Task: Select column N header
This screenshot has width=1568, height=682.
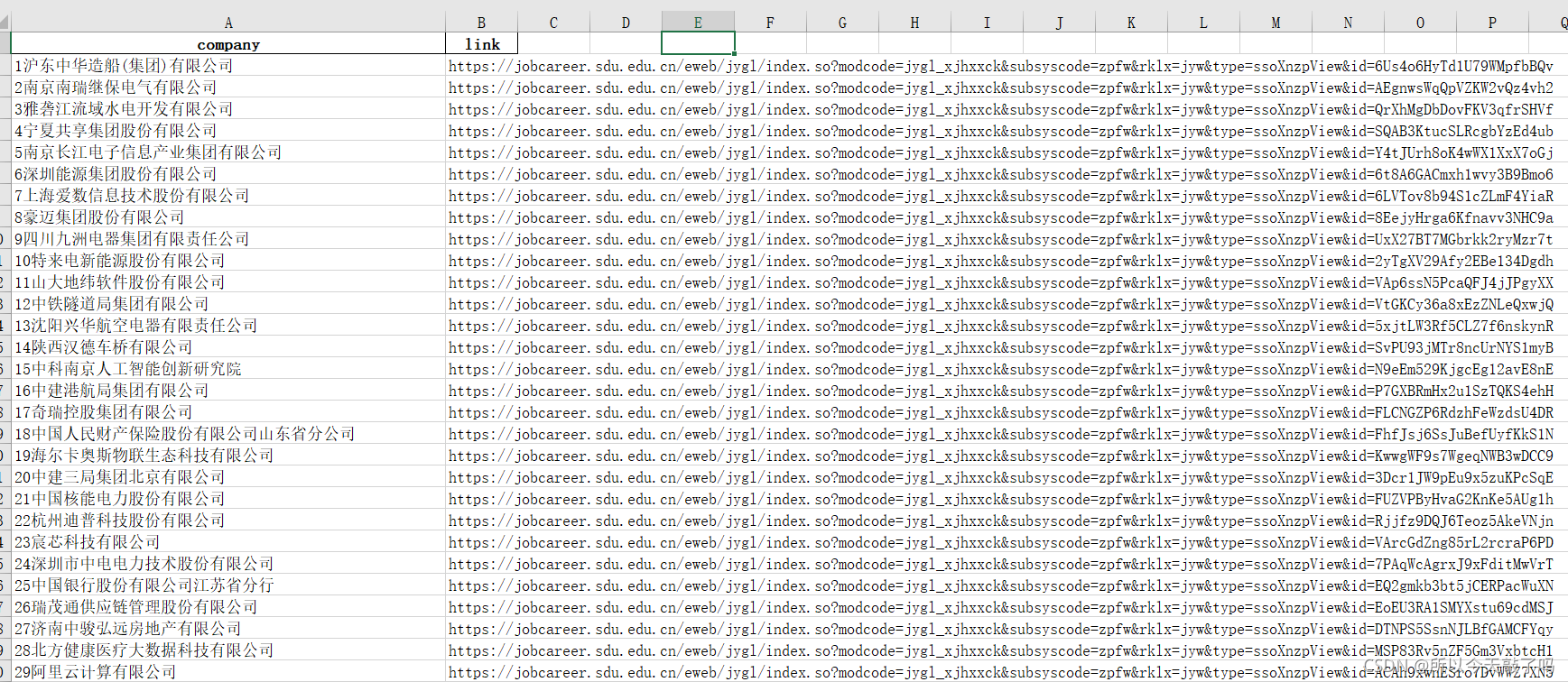Action: click(x=1348, y=23)
